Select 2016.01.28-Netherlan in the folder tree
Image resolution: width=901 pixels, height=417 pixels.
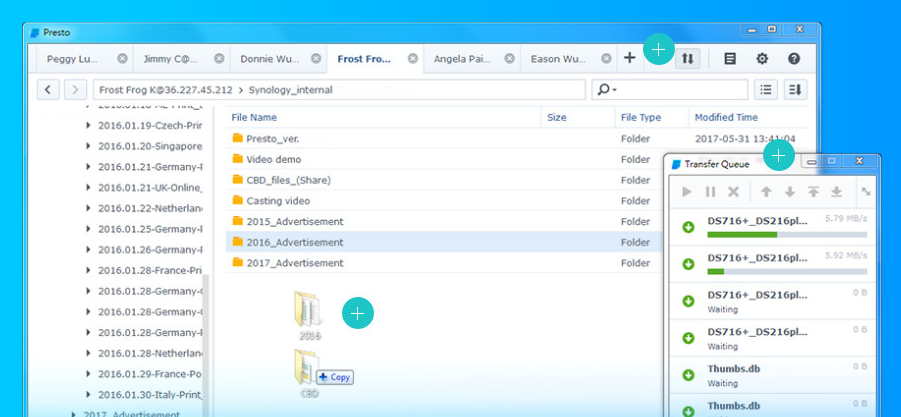tap(150, 353)
